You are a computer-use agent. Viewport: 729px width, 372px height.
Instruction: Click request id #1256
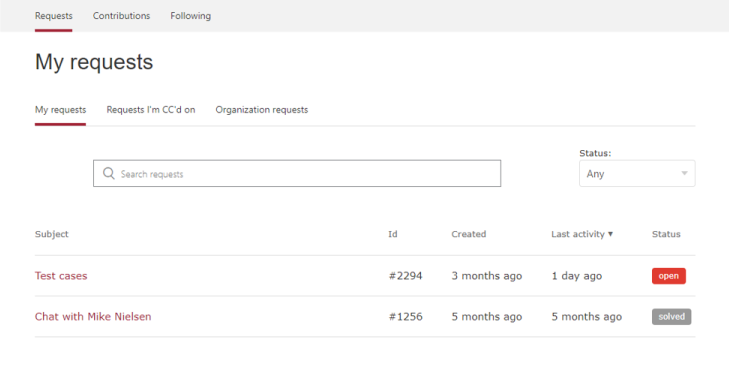point(405,317)
